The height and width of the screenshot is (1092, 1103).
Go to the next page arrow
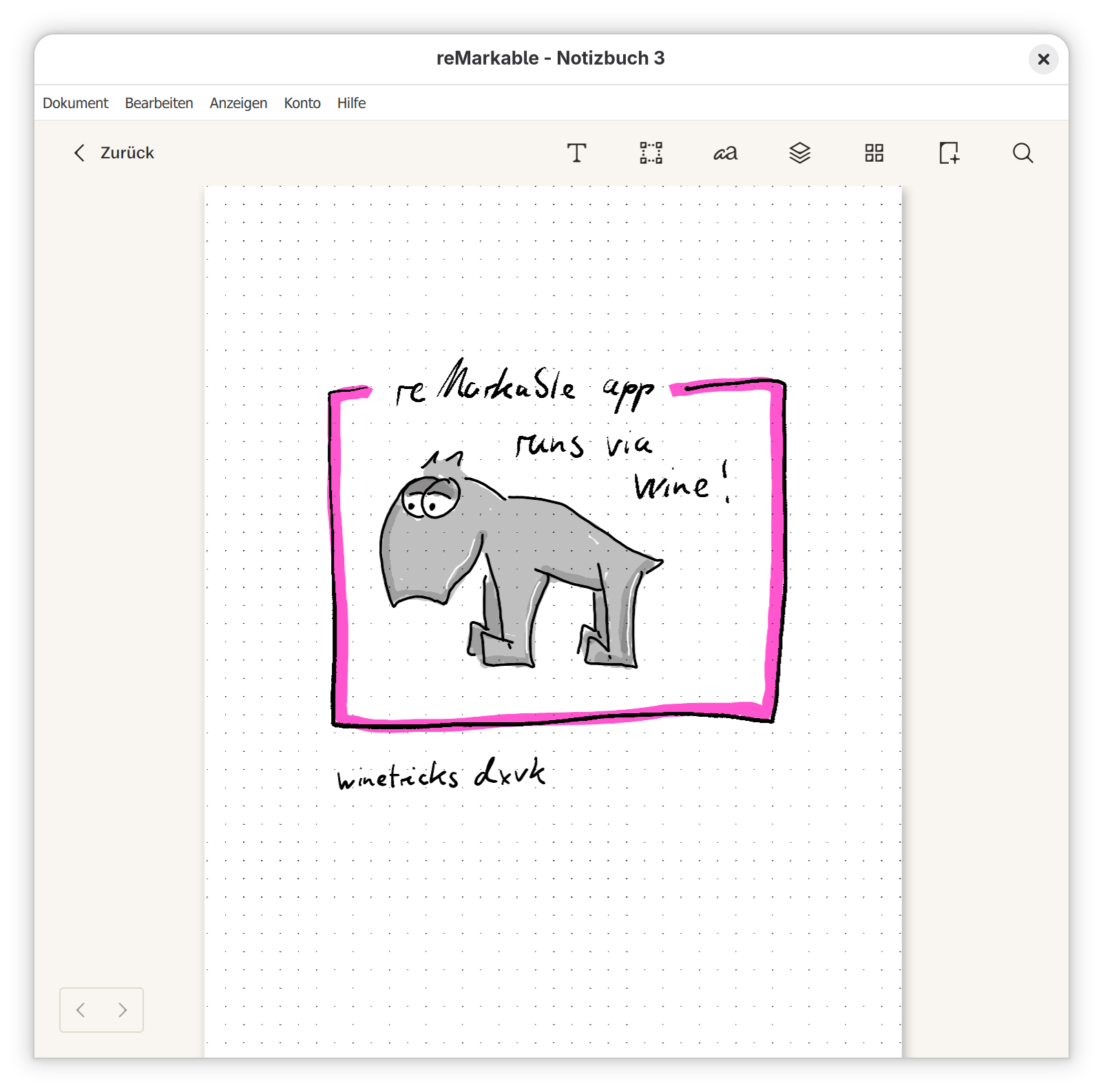(123, 1010)
